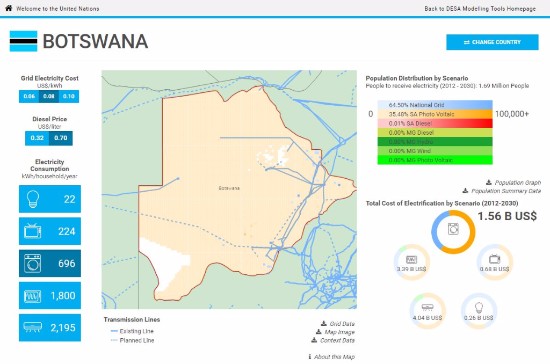
Task: Download the Grid Data file
Action: coord(338,324)
